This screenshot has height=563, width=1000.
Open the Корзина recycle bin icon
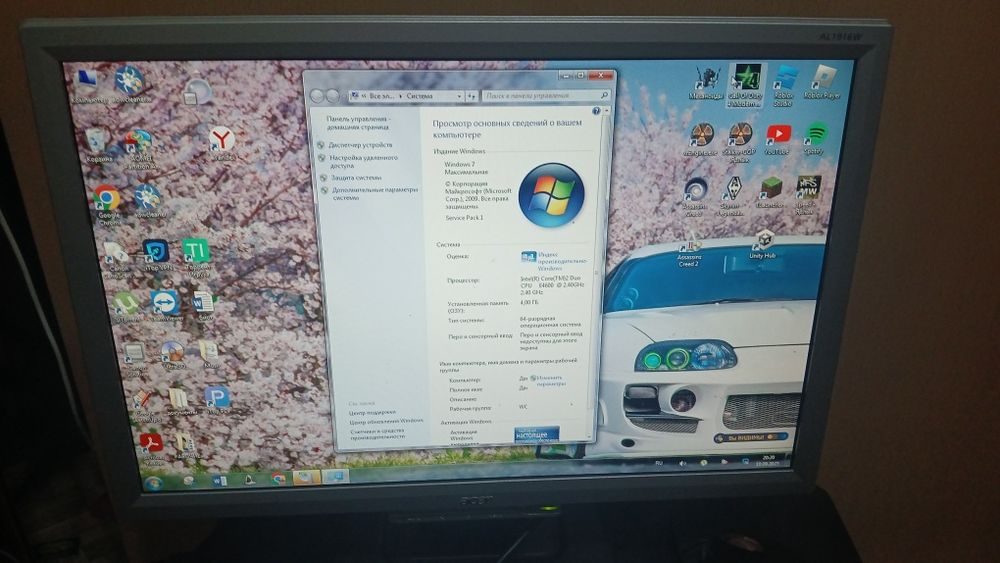point(98,145)
